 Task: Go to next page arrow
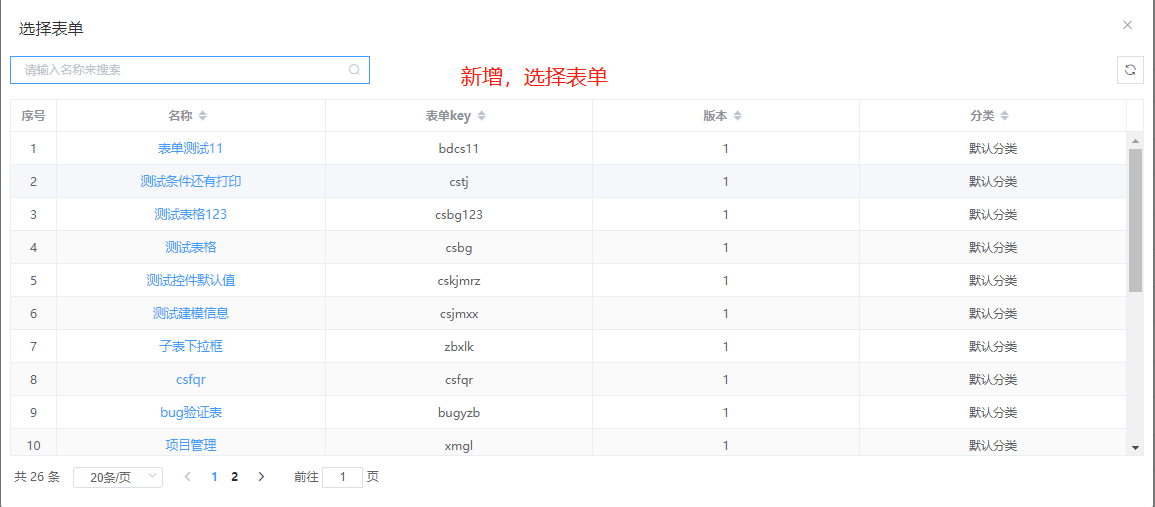(262, 477)
